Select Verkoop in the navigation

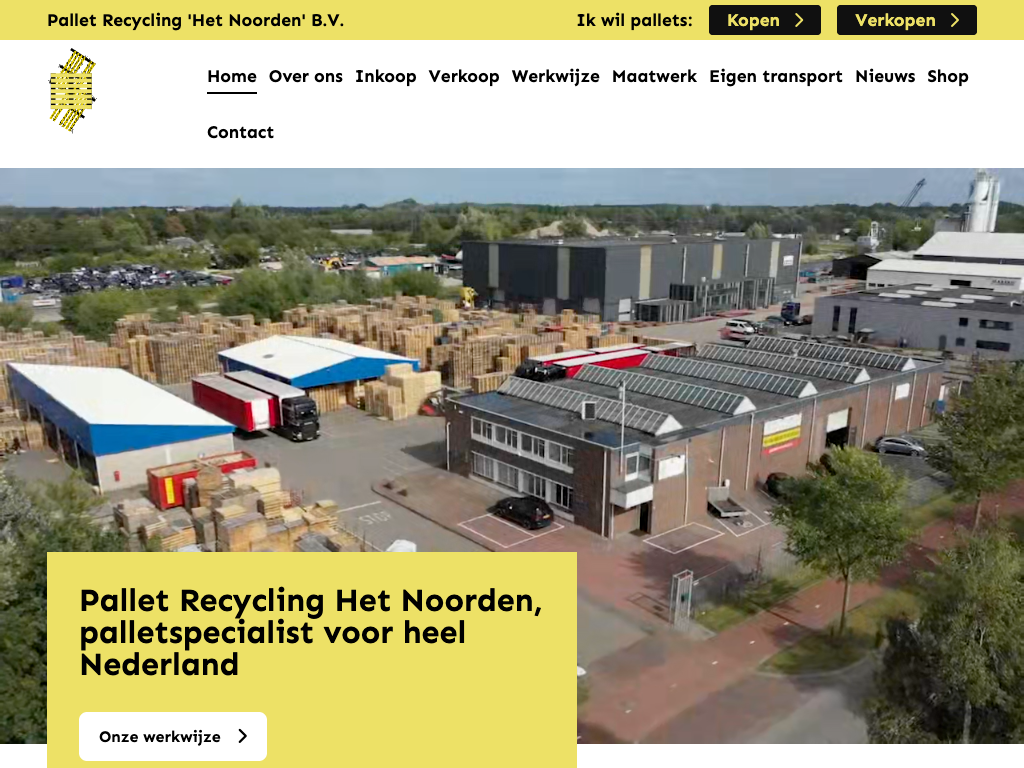coord(464,76)
